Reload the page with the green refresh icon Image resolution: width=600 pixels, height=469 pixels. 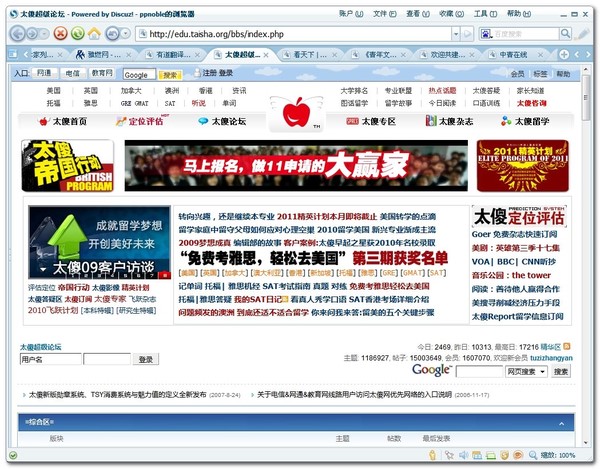(77, 34)
